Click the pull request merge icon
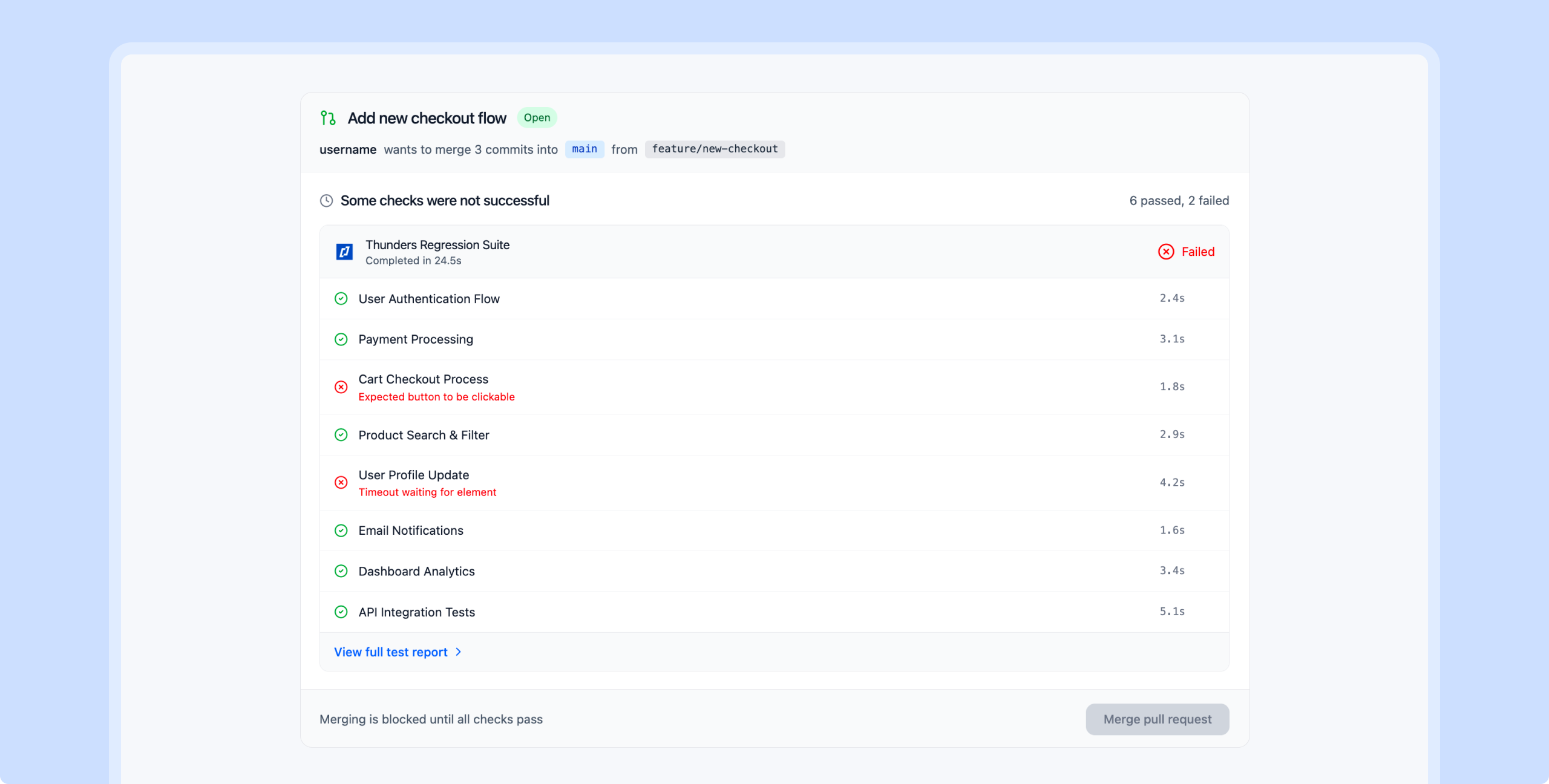The width and height of the screenshot is (1549, 784). pos(328,118)
